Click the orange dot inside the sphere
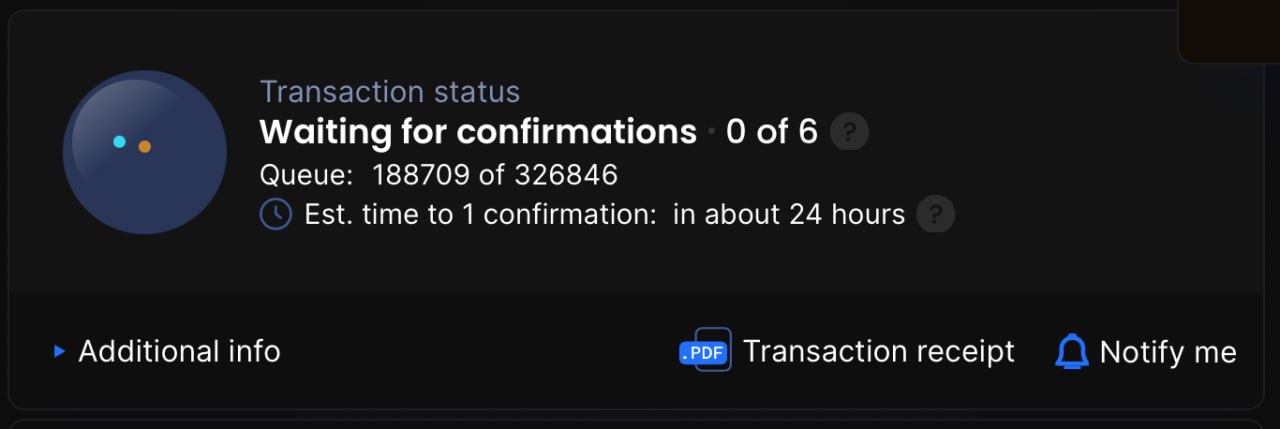The height and width of the screenshot is (429, 1280). click(x=144, y=146)
